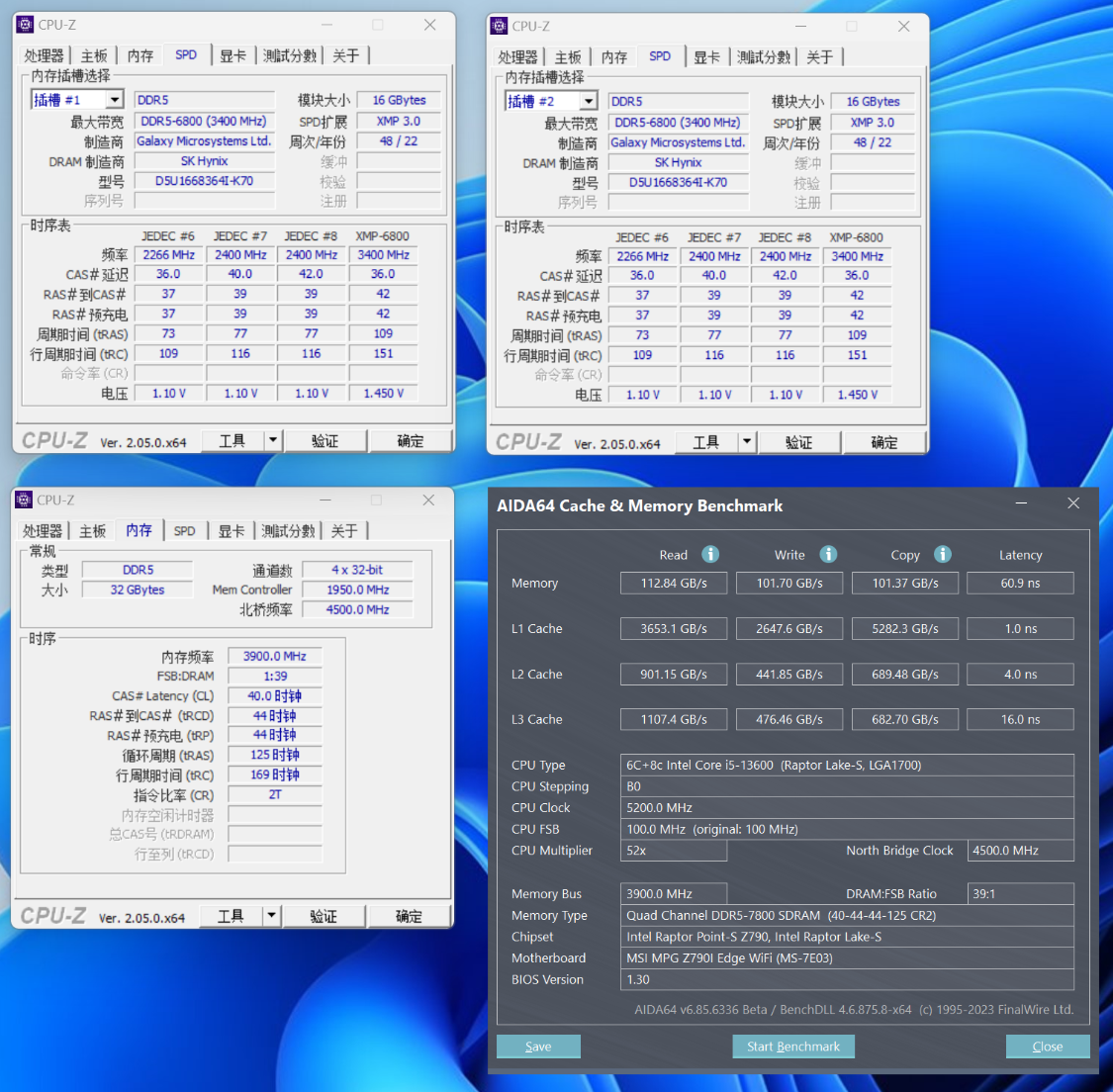Expand the 工具 arrow in the 插槽 #1 CPU-Z window

point(273,440)
